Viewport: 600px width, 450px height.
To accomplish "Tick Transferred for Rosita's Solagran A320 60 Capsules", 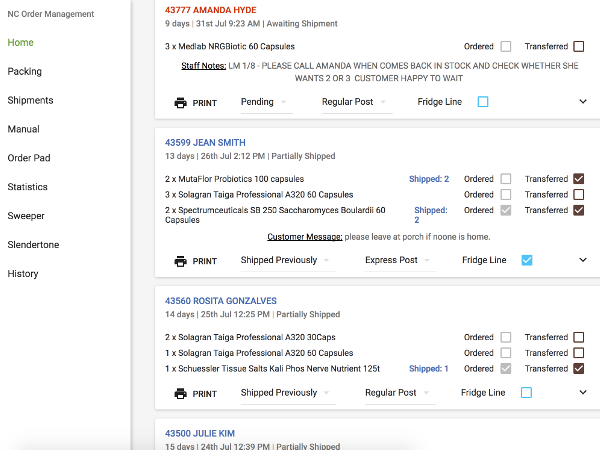I will 579,353.
